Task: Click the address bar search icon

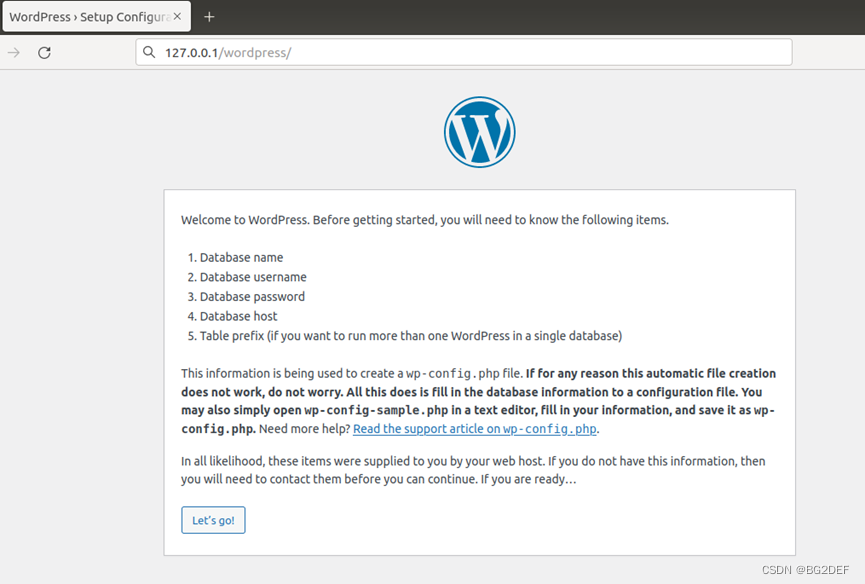Action: click(149, 53)
